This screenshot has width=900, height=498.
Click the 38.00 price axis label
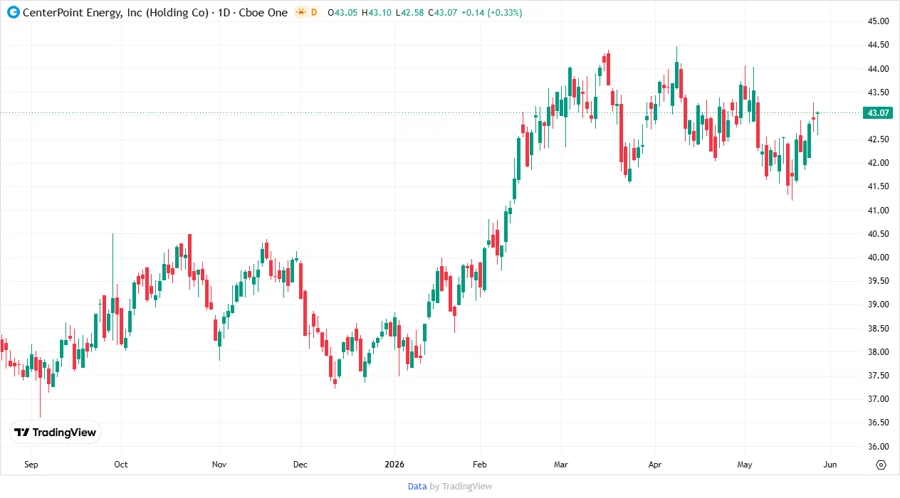click(x=878, y=352)
